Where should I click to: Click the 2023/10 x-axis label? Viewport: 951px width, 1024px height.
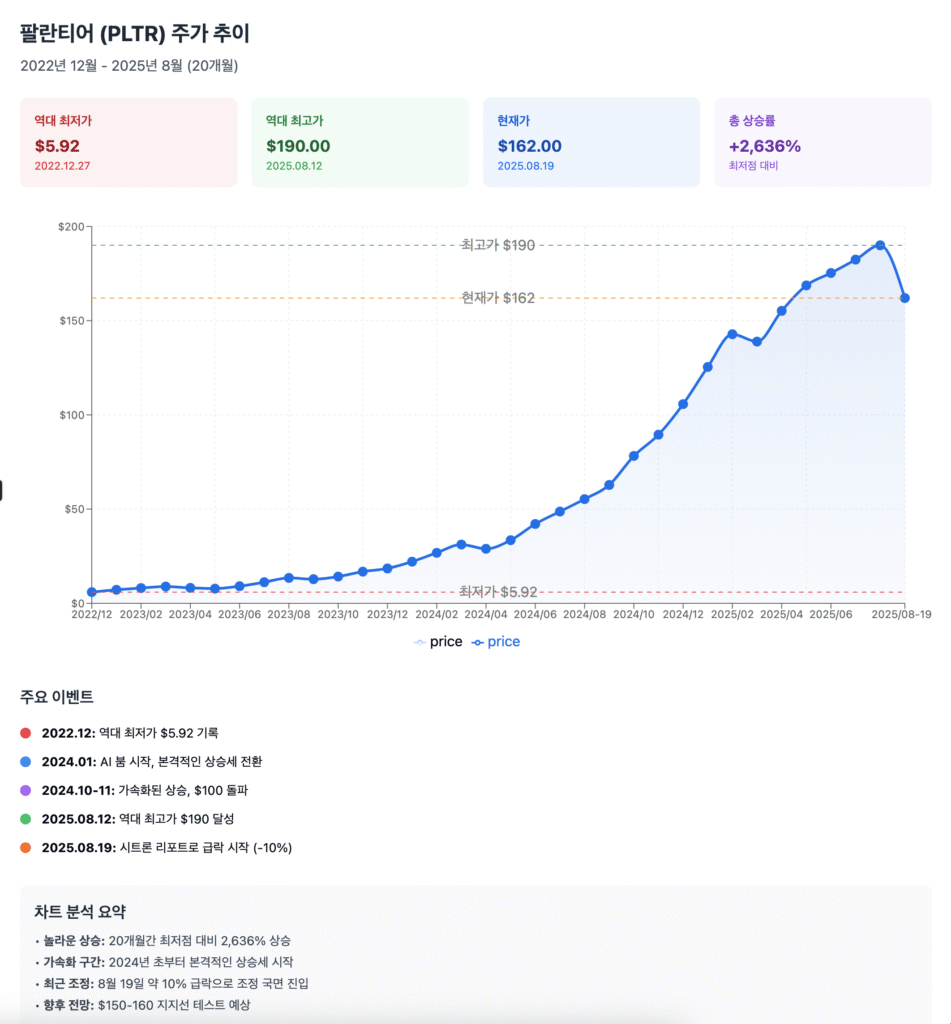coord(338,615)
